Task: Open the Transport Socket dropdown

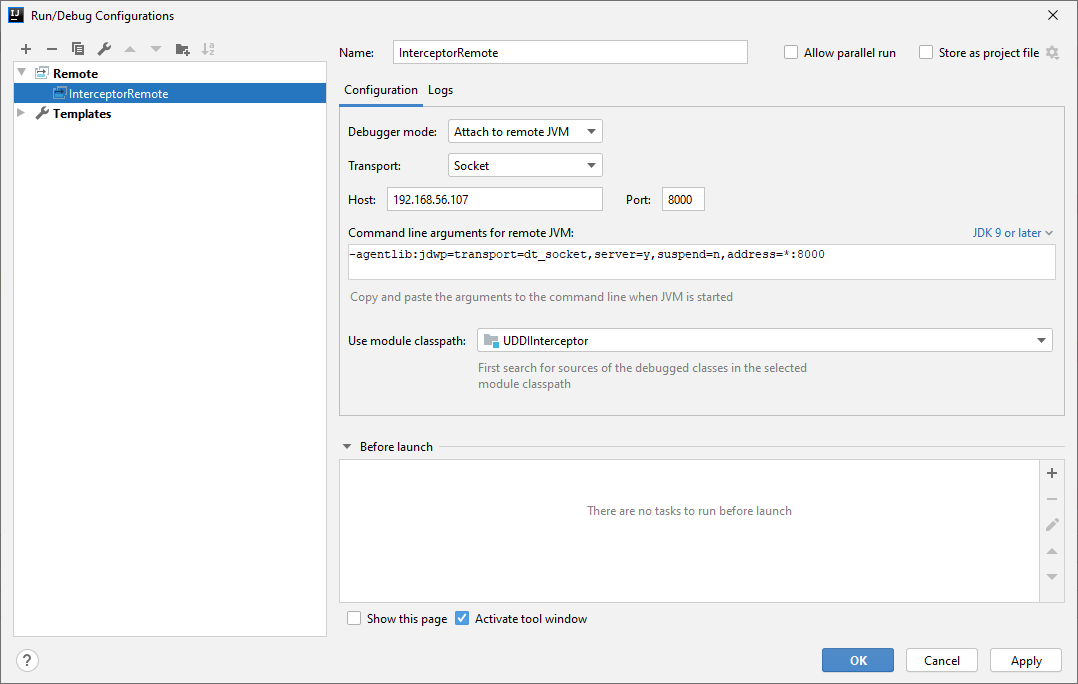Action: [525, 166]
